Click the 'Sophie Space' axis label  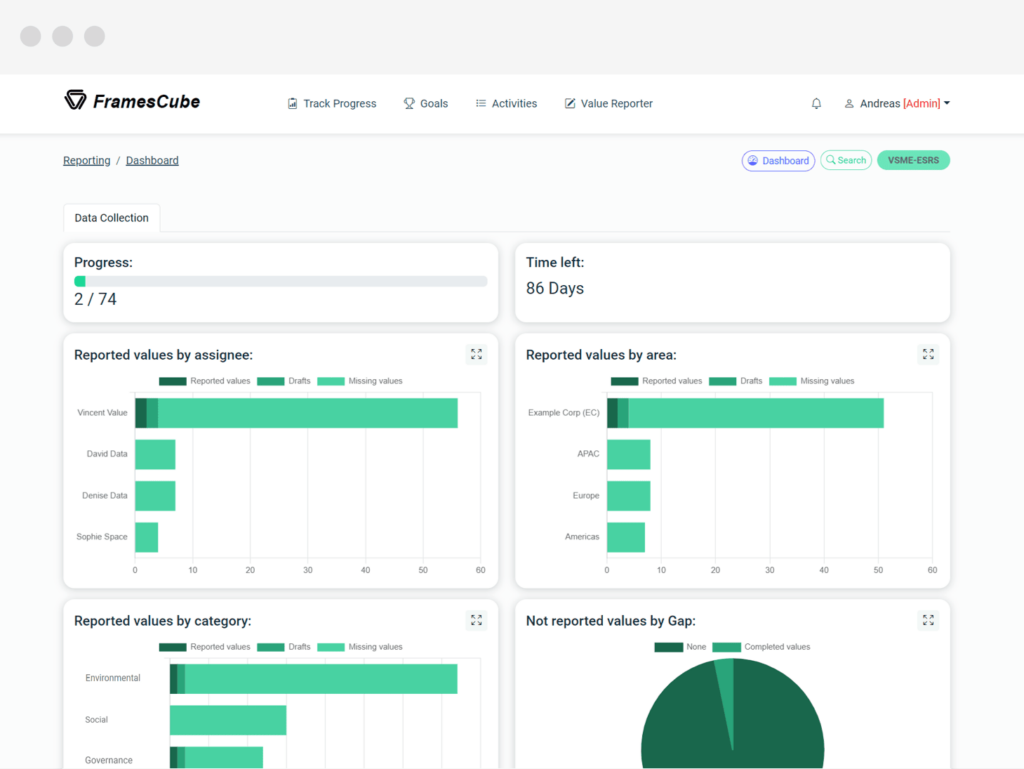102,537
